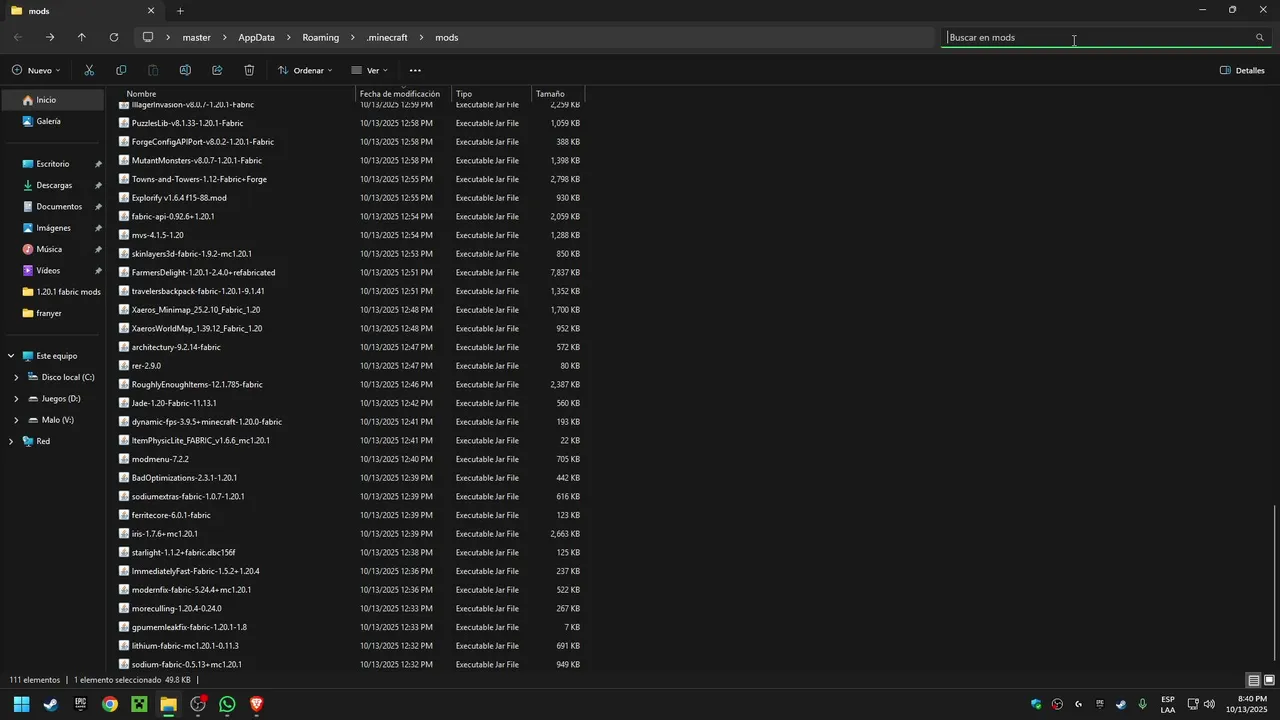This screenshot has height=720, width=1280.
Task: Click AppData breadcrumb segment
Action: 256,37
